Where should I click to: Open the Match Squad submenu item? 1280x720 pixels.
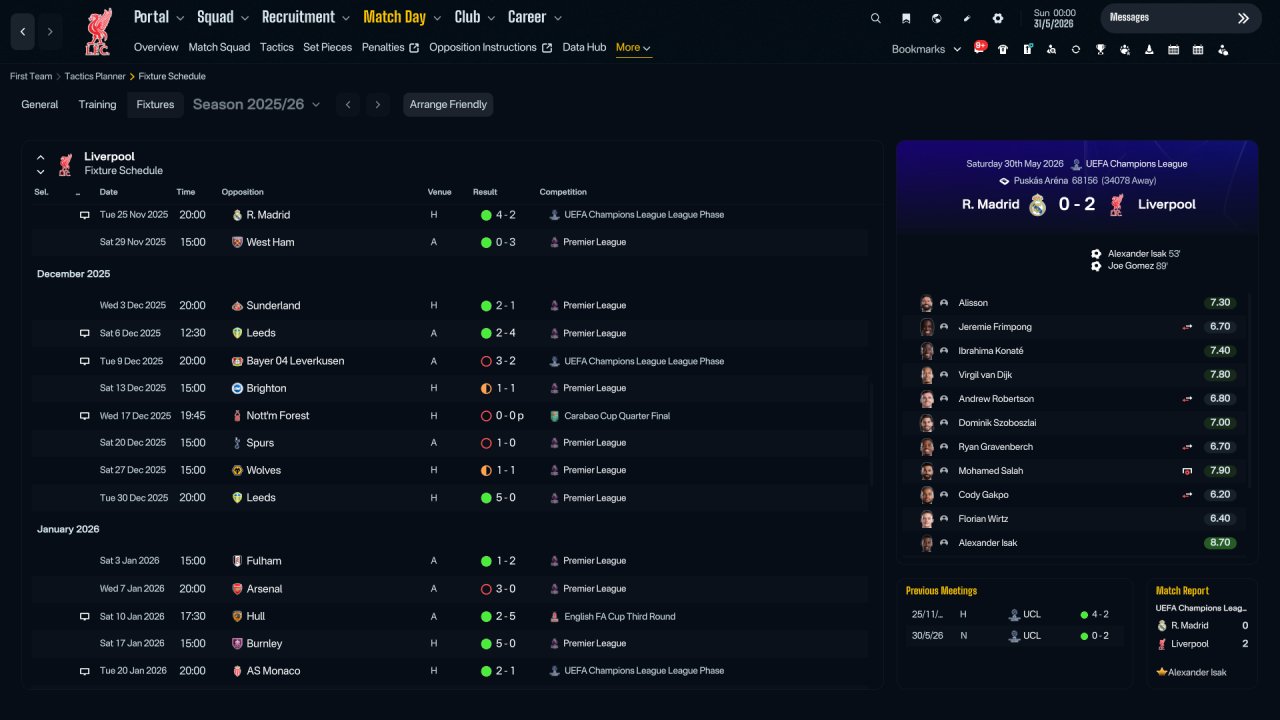(x=219, y=48)
